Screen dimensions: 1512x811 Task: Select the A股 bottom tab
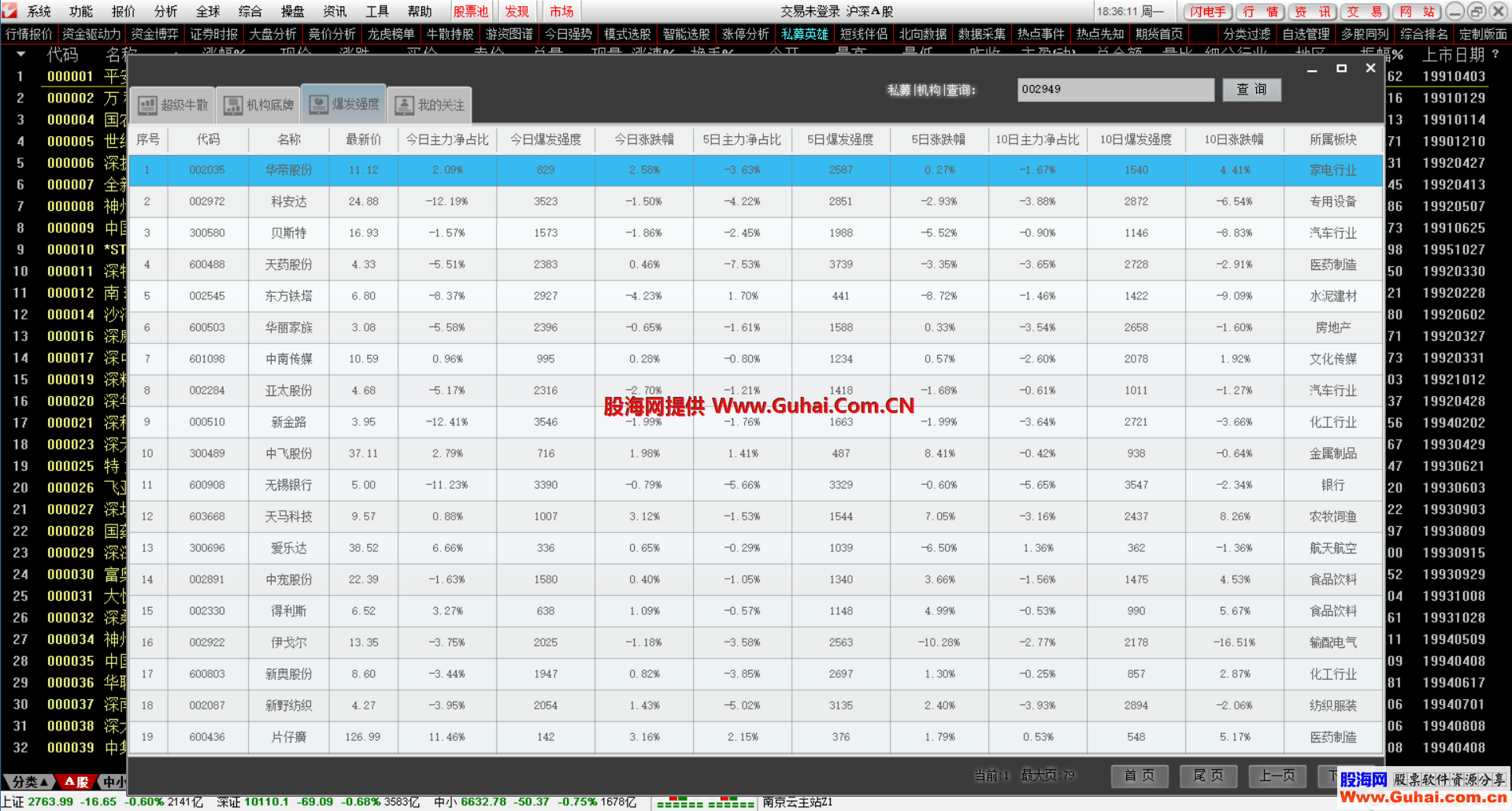pos(77,782)
